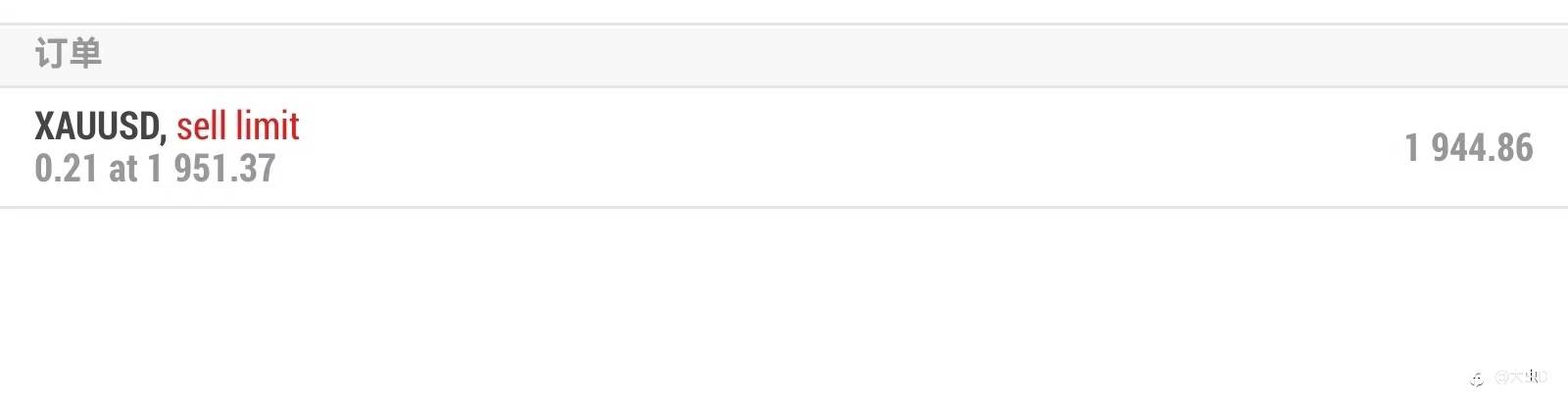Click the Weibo logo watermark icon
The height and width of the screenshot is (408, 1568).
click(1477, 379)
